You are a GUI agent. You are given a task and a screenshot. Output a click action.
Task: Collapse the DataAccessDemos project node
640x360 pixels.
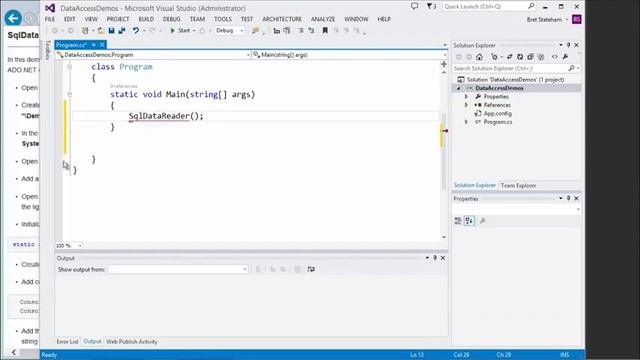tap(459, 89)
